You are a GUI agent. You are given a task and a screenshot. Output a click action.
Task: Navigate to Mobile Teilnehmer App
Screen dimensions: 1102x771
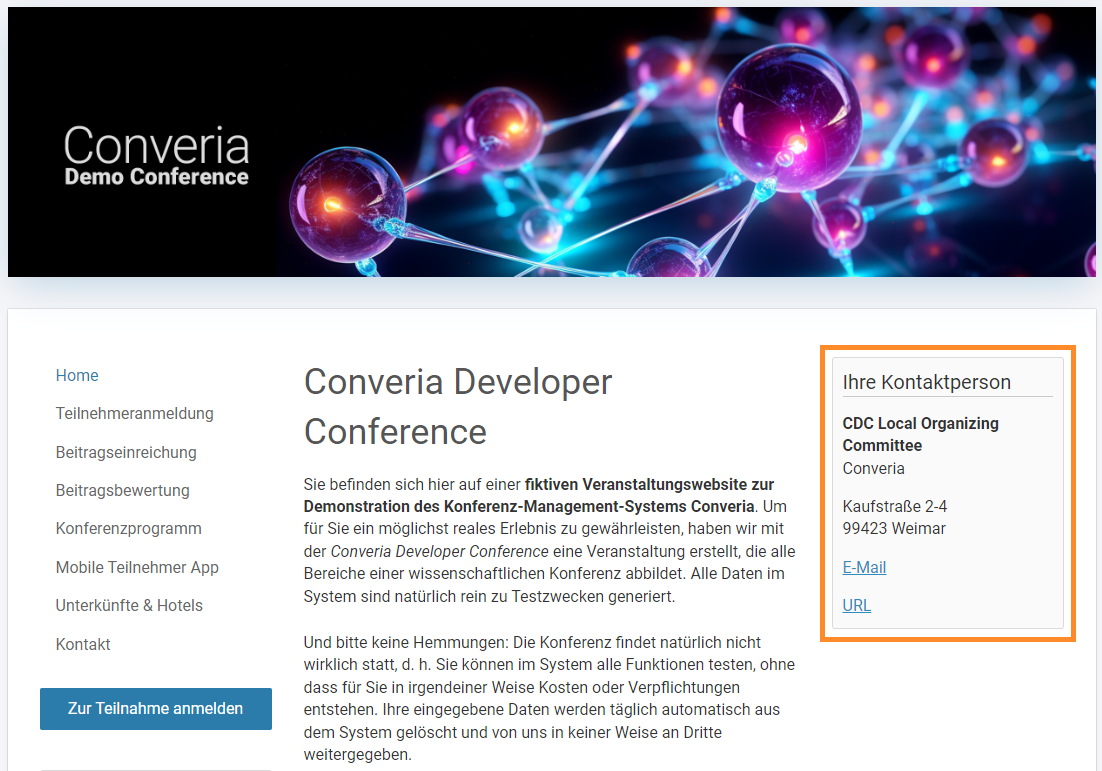coord(137,567)
